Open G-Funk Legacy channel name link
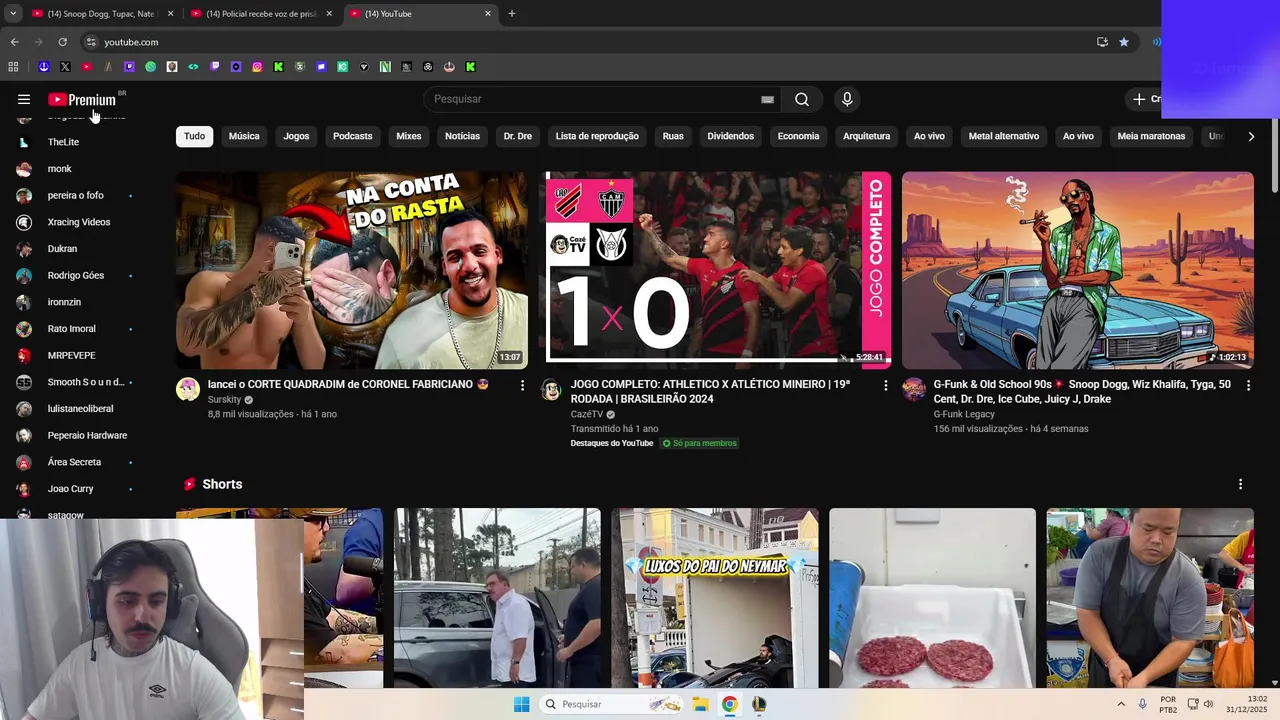Viewport: 1280px width, 720px height. (x=964, y=414)
